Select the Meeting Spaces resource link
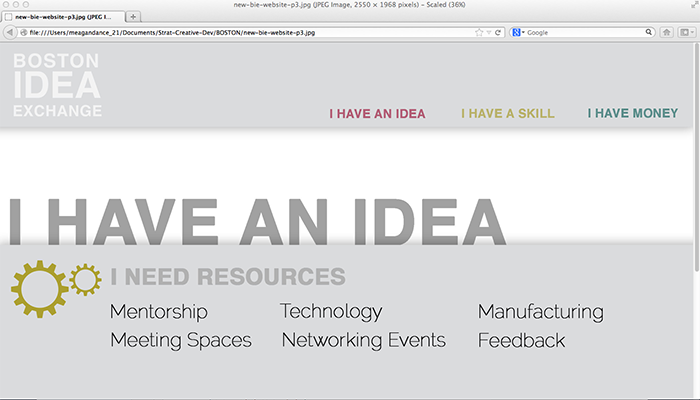The height and width of the screenshot is (400, 700). (x=181, y=341)
